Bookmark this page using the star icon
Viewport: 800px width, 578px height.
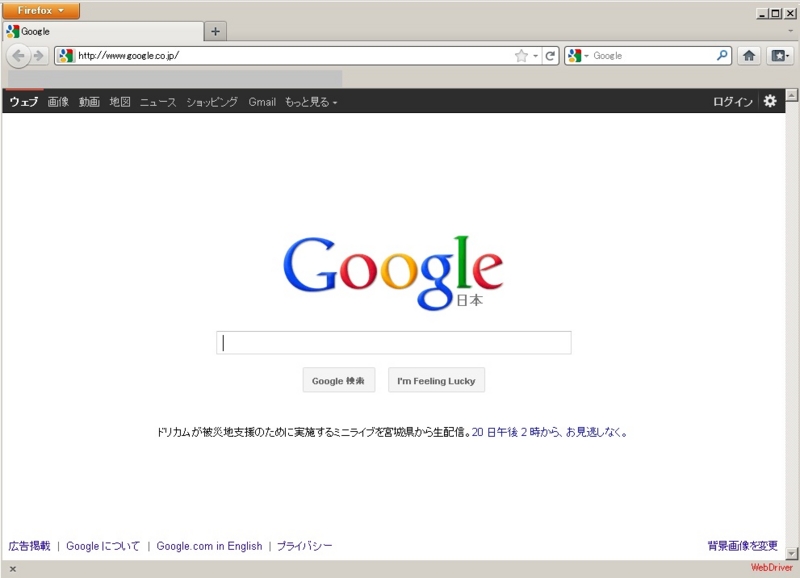(521, 56)
